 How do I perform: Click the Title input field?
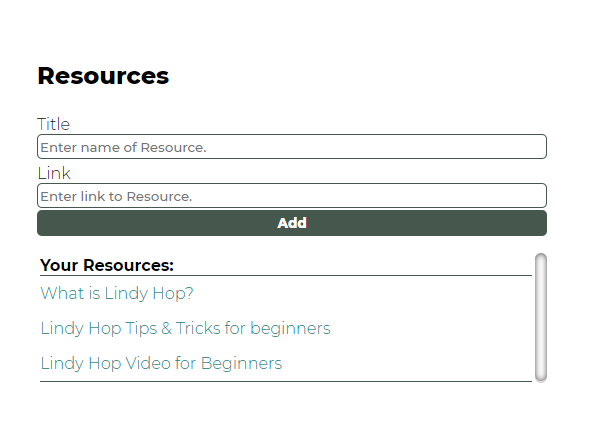click(x=292, y=147)
